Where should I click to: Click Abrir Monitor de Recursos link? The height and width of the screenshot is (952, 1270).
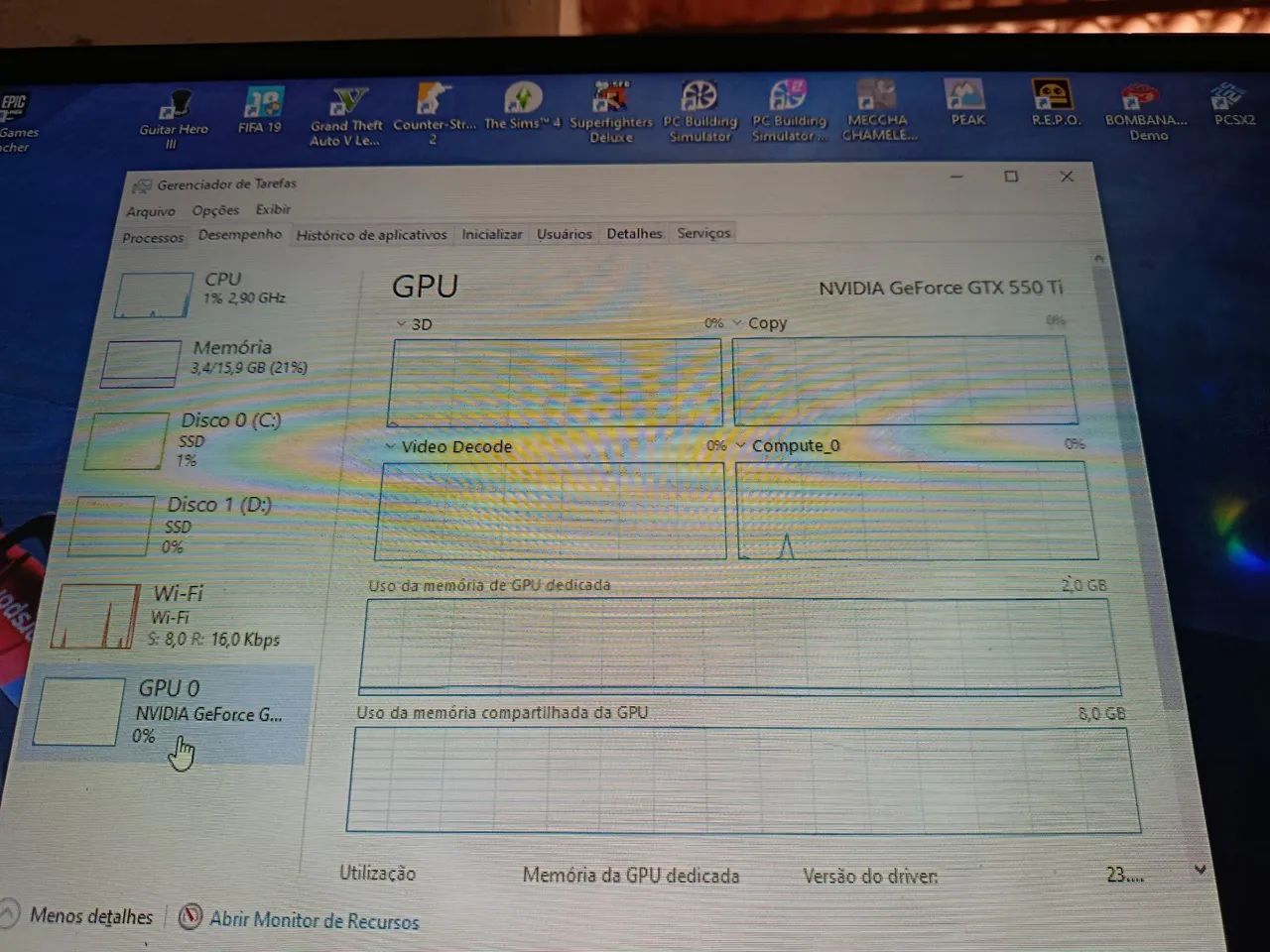click(314, 920)
